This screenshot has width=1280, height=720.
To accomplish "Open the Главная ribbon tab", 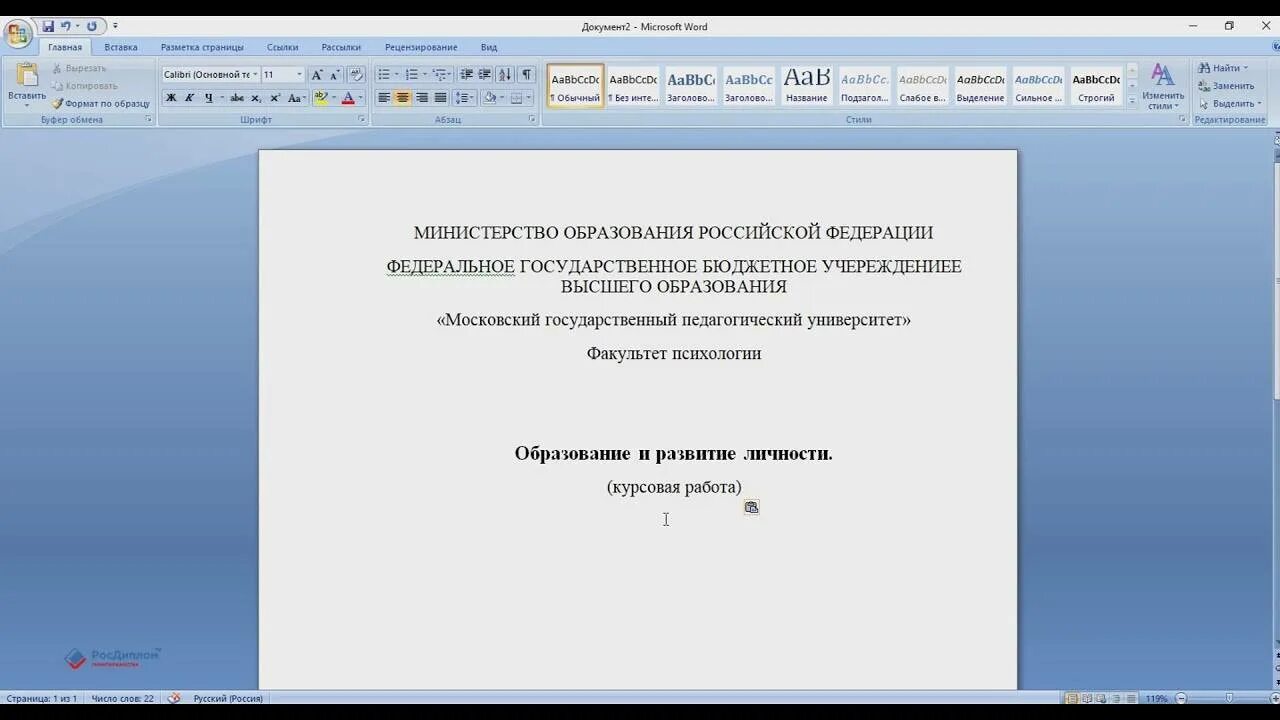I will click(x=65, y=47).
